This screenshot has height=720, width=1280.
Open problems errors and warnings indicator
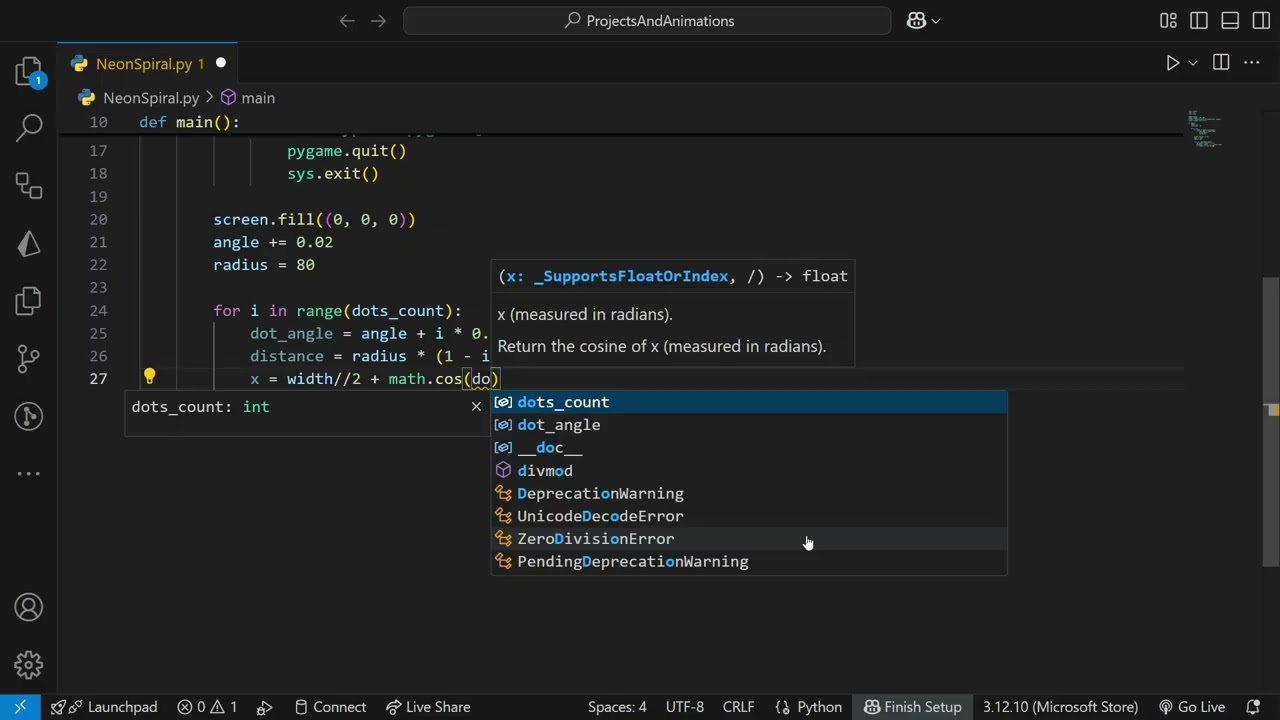[207, 707]
